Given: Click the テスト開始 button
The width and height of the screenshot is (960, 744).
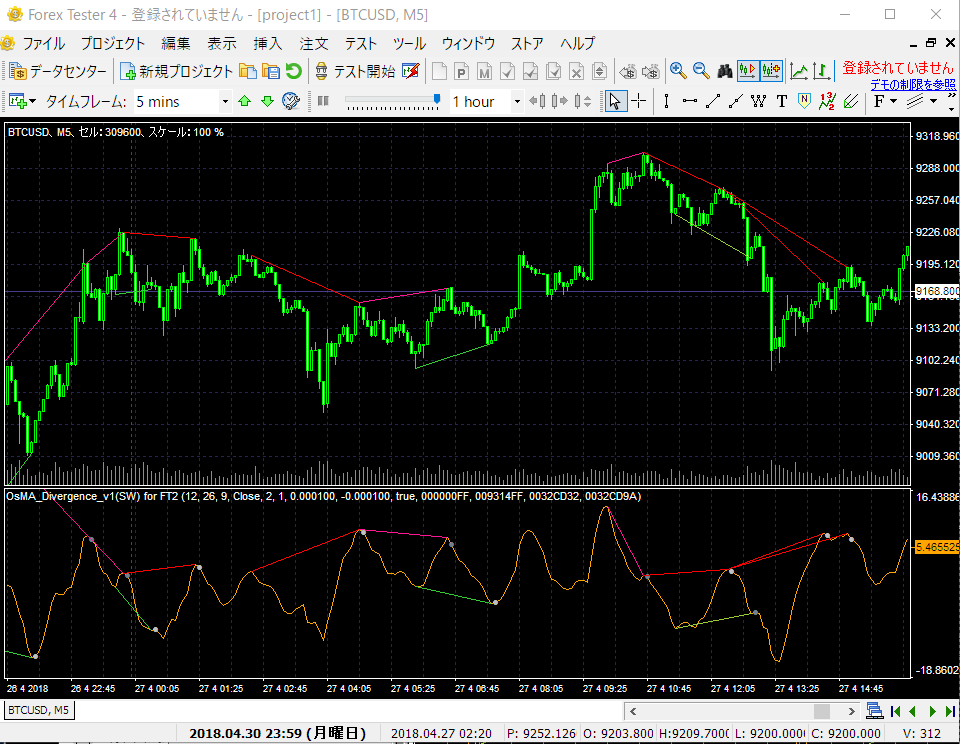Looking at the screenshot, I should [355, 71].
